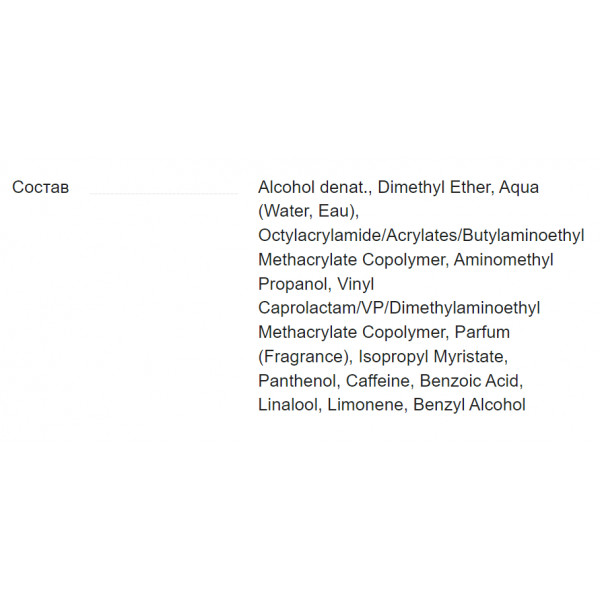The image size is (600, 600).
Task: Click the dotted separator line after Состав
Action: (x=164, y=194)
